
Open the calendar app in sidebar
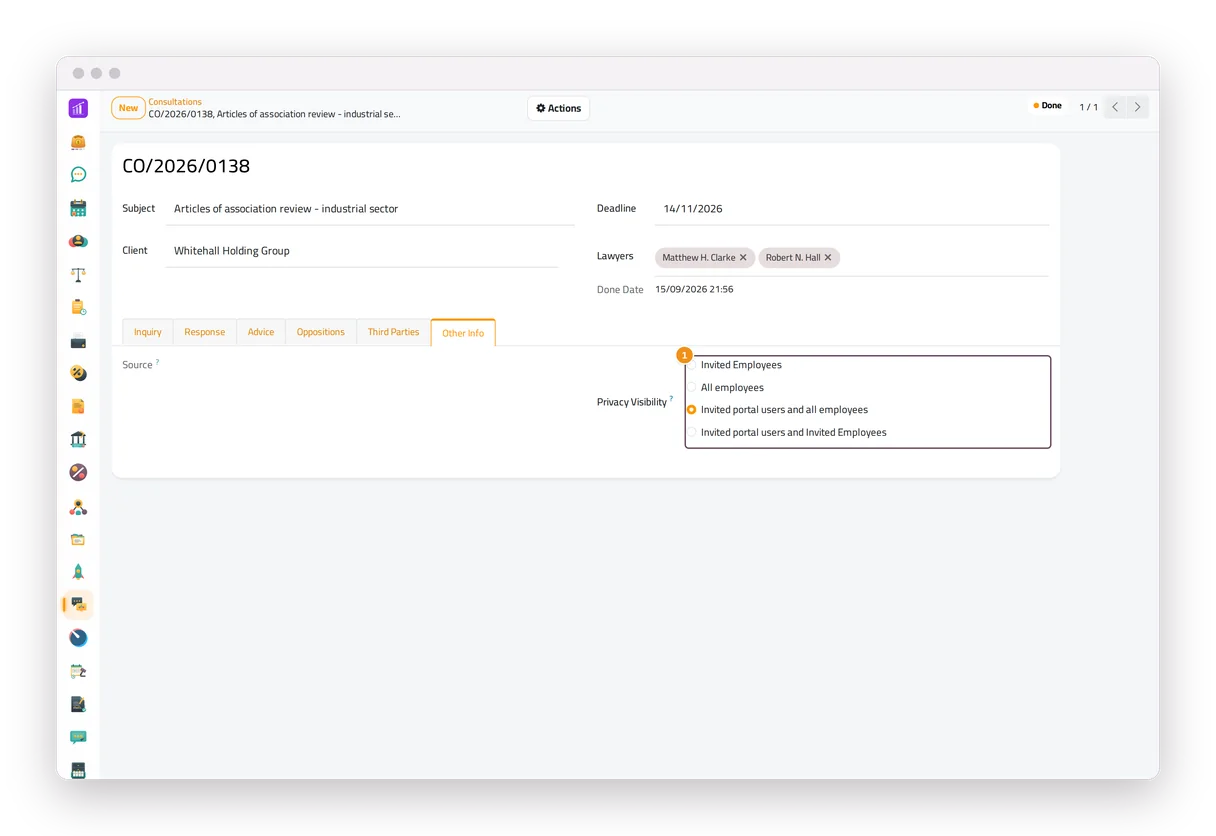coord(78,208)
